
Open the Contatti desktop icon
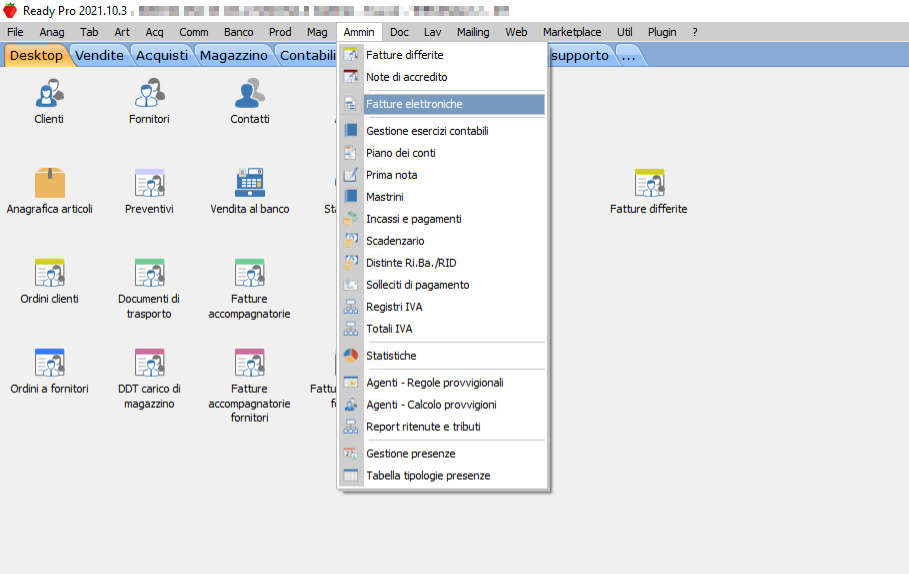tap(250, 94)
